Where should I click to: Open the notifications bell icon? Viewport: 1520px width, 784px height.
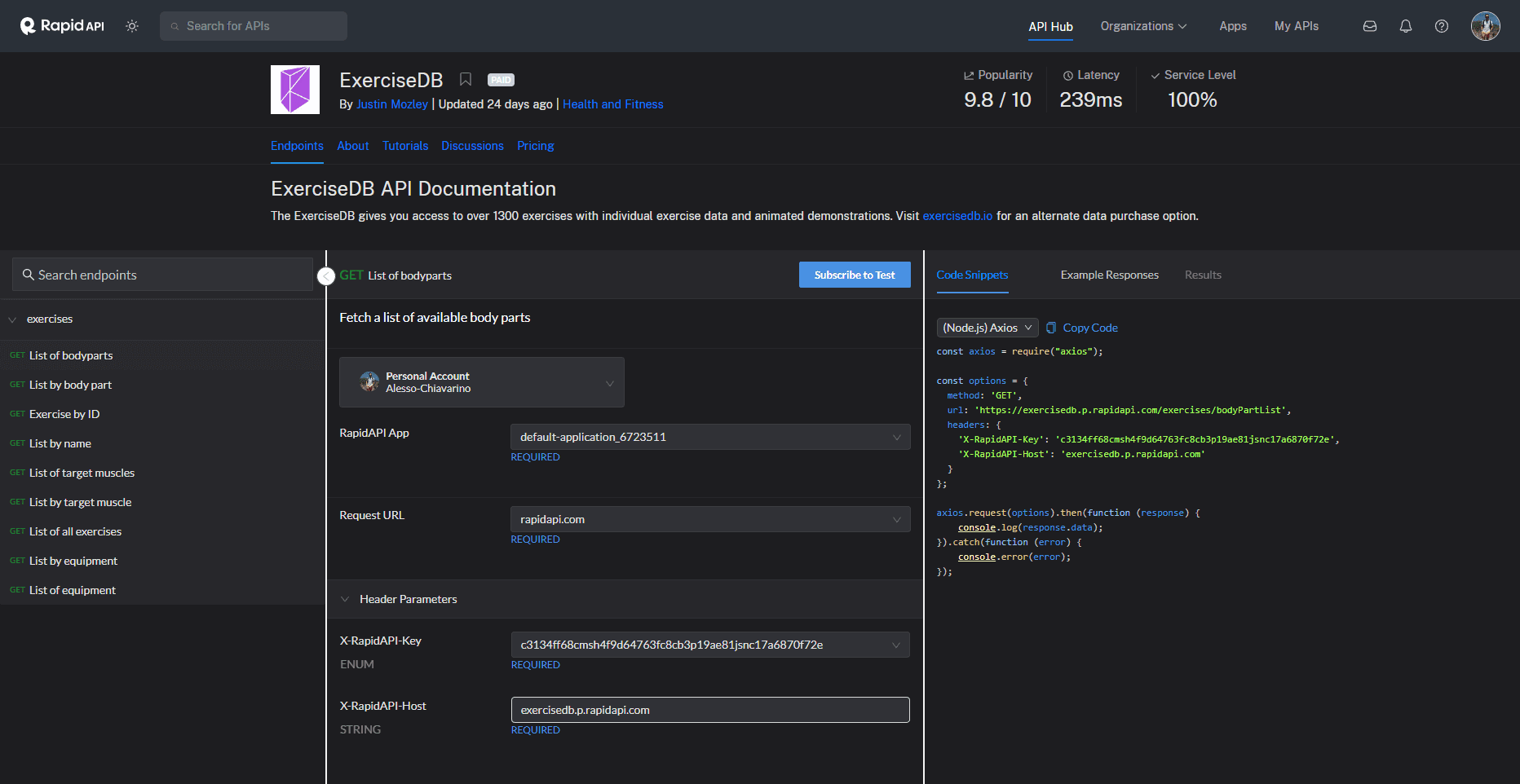tap(1406, 26)
